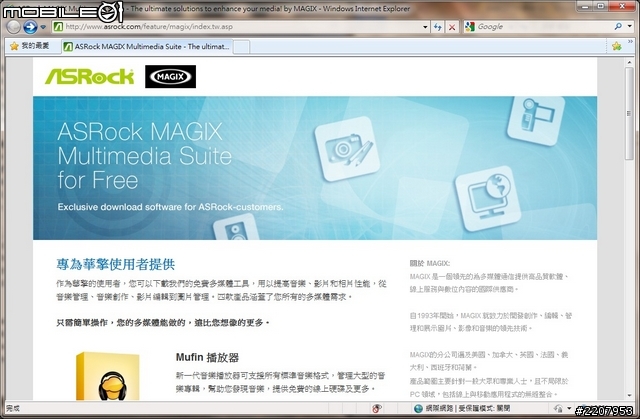640x419 pixels.
Task: Click the ASRock MAGIX Multimedia Suite banner title
Action: [144, 156]
